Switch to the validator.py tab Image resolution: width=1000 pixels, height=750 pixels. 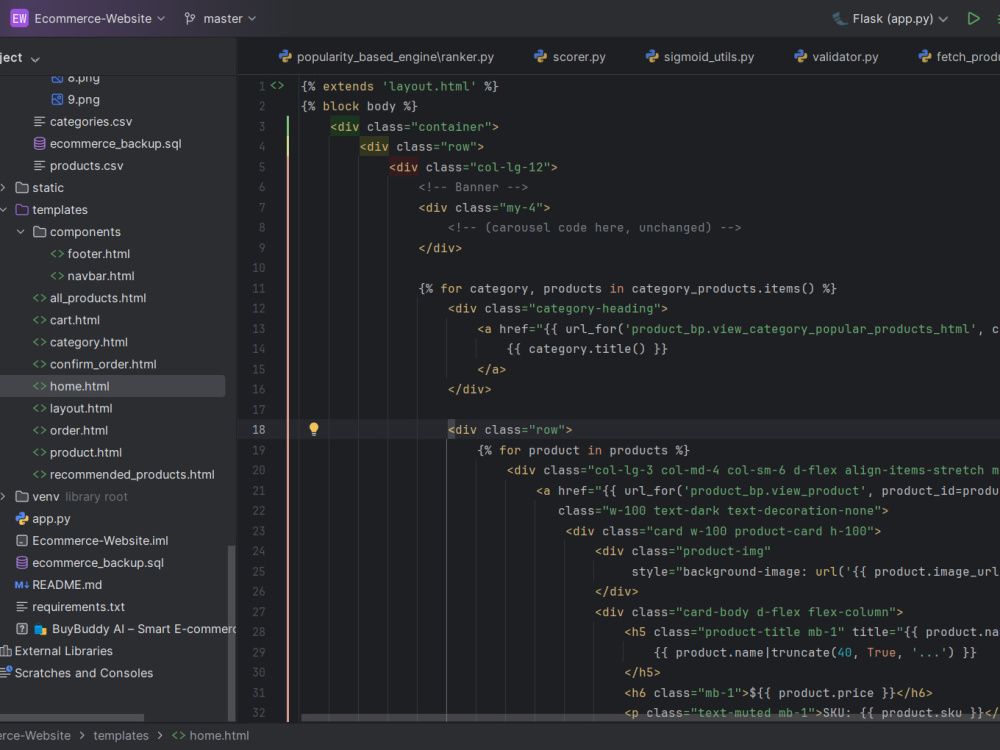click(836, 57)
